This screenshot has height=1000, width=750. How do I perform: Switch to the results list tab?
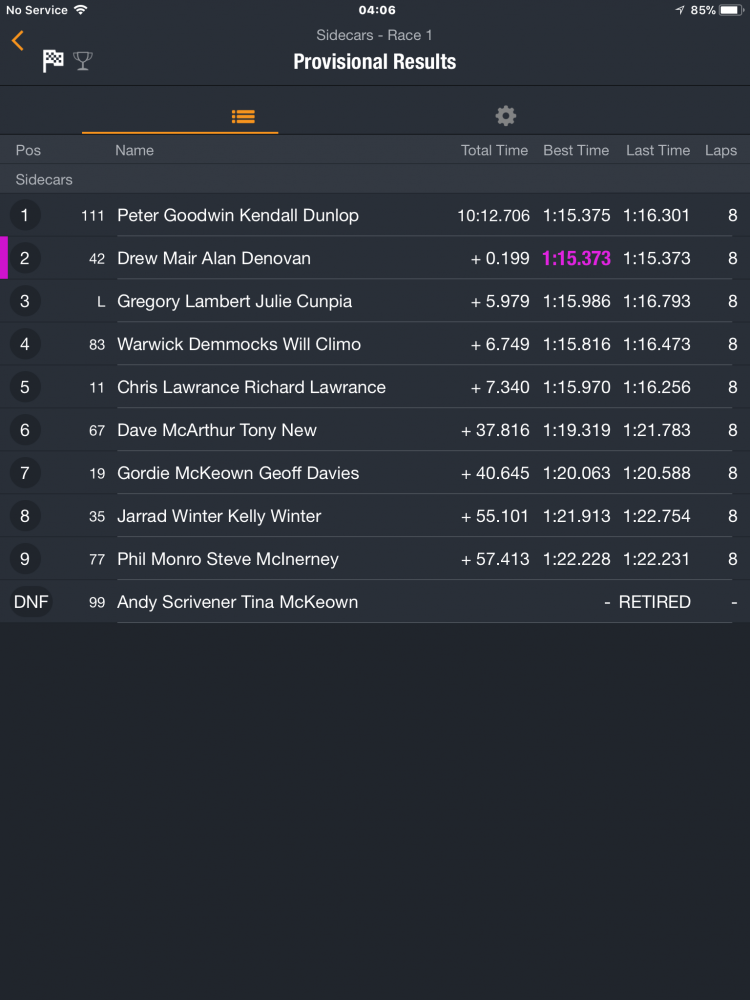point(243,116)
